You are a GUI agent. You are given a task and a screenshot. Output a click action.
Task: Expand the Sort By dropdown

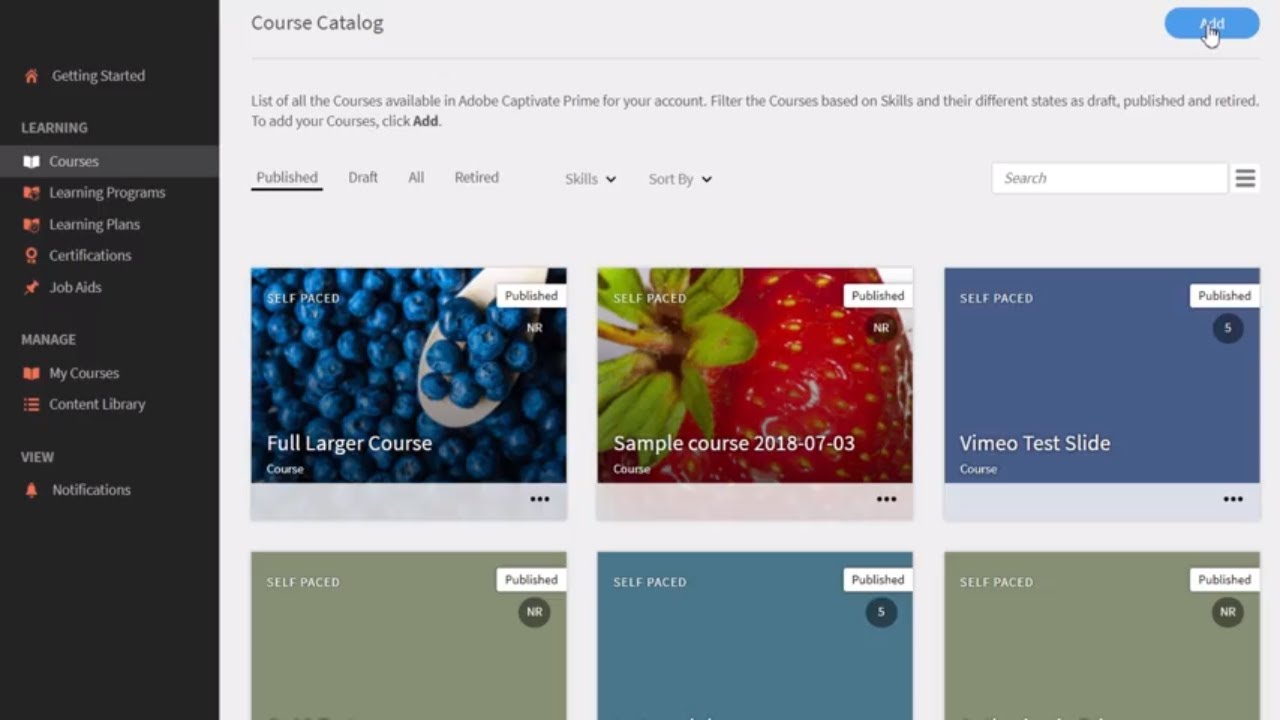point(680,179)
